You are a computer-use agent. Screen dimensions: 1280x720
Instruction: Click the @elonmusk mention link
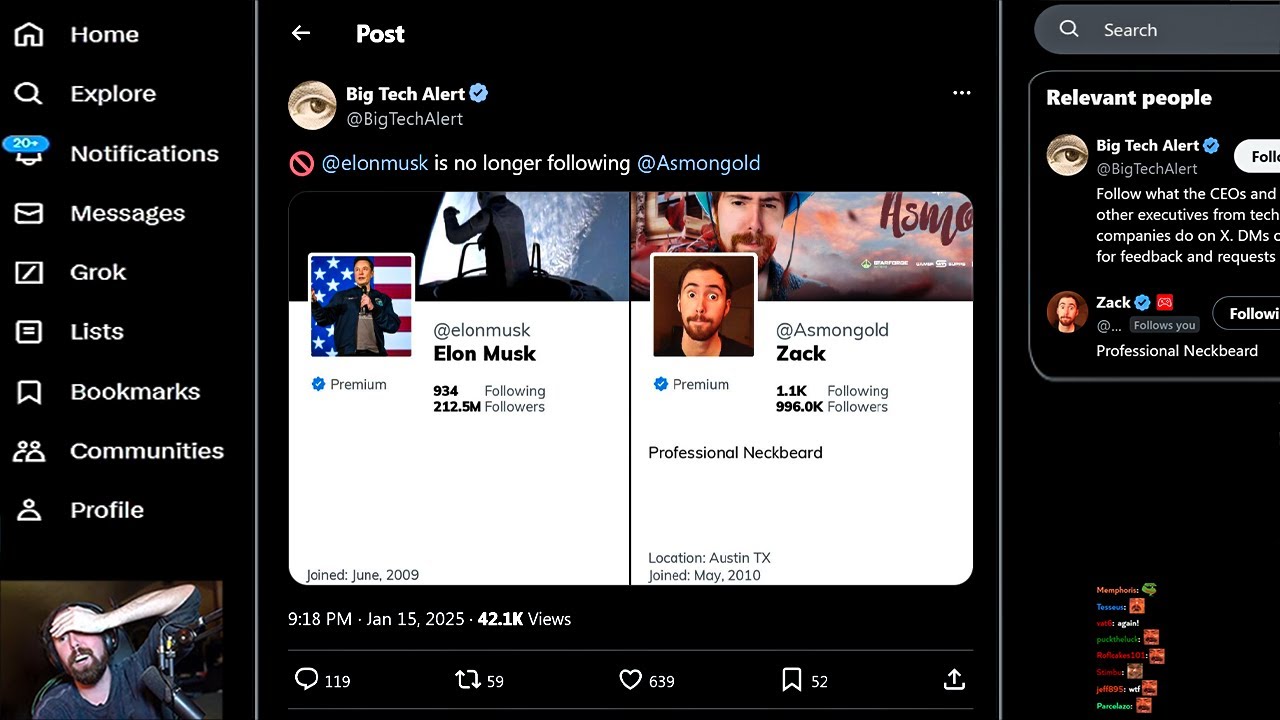374,163
